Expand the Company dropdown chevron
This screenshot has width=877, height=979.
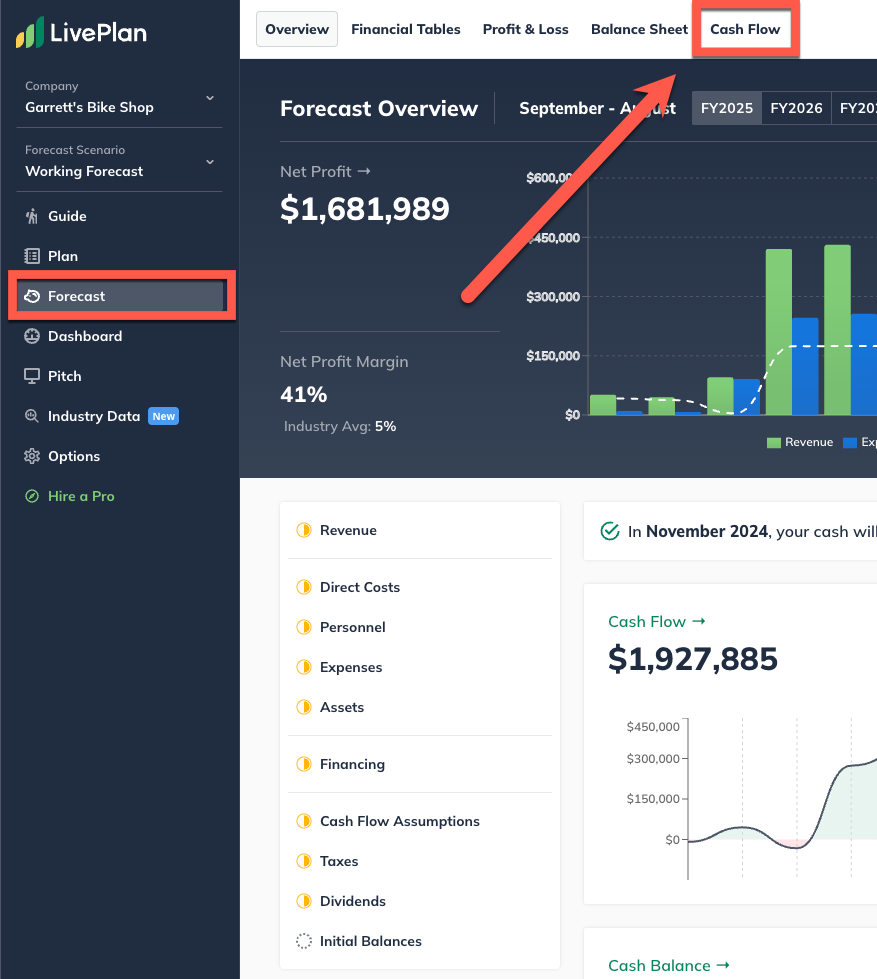click(x=210, y=98)
